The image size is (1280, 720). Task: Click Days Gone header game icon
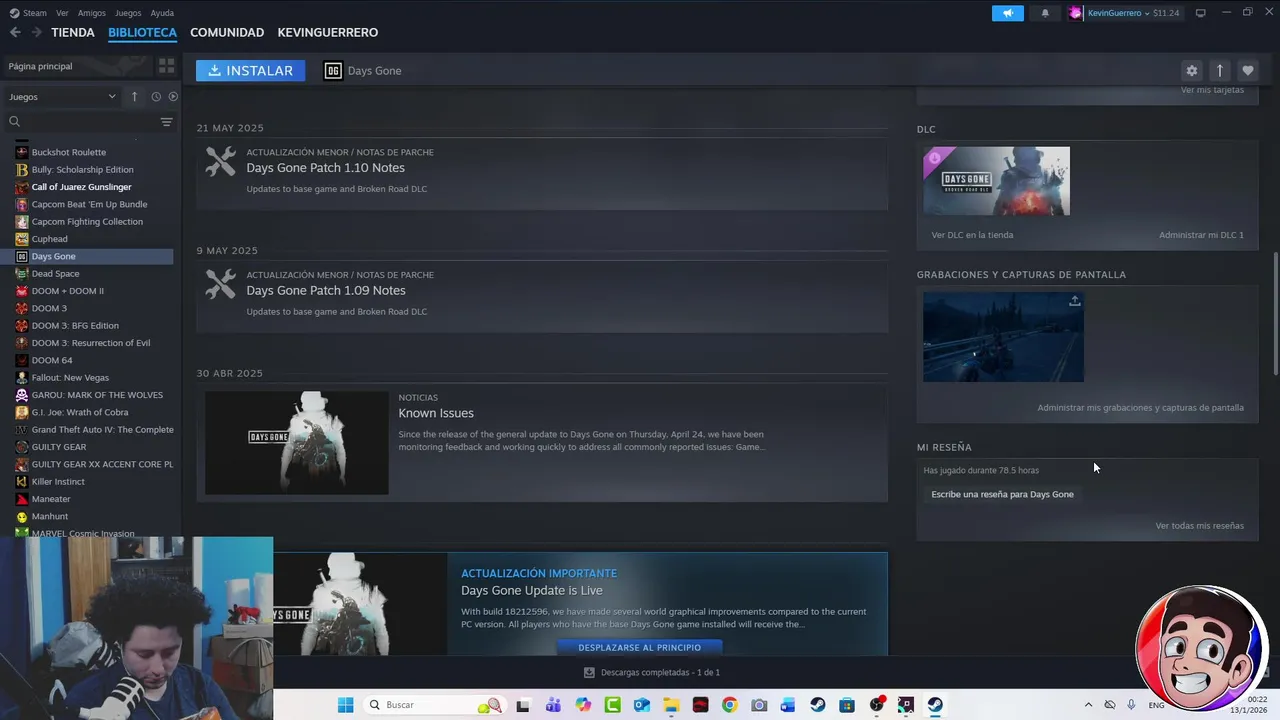pos(333,70)
